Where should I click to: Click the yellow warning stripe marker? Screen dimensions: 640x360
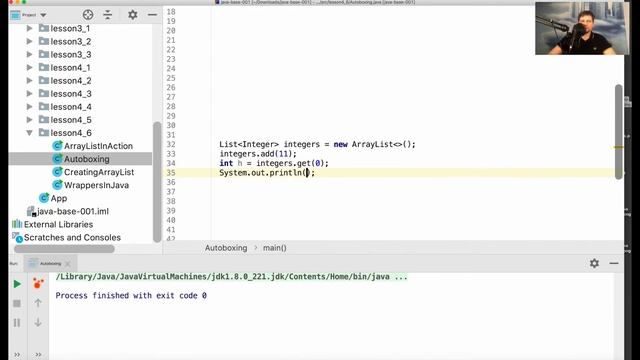pos(619,147)
